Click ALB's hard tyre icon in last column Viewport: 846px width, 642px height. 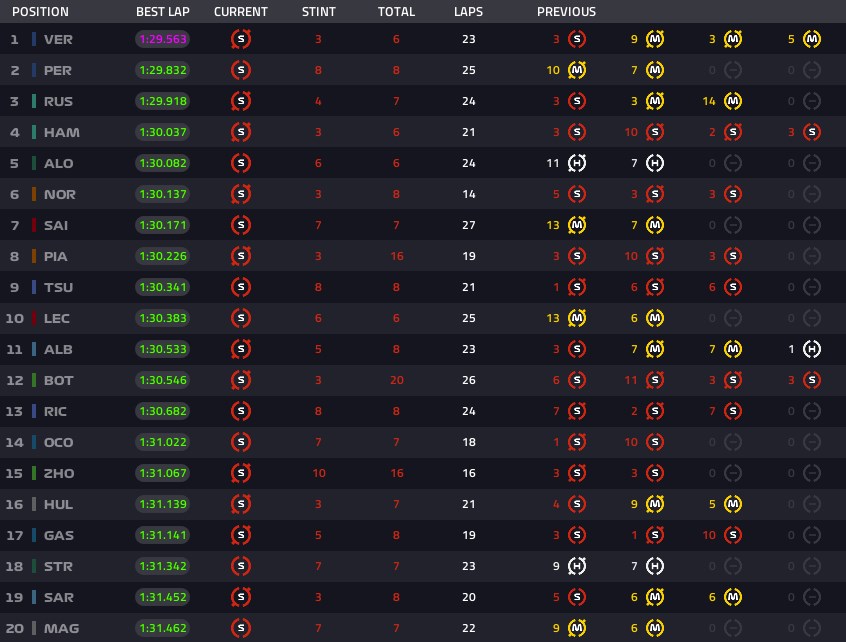click(x=811, y=349)
